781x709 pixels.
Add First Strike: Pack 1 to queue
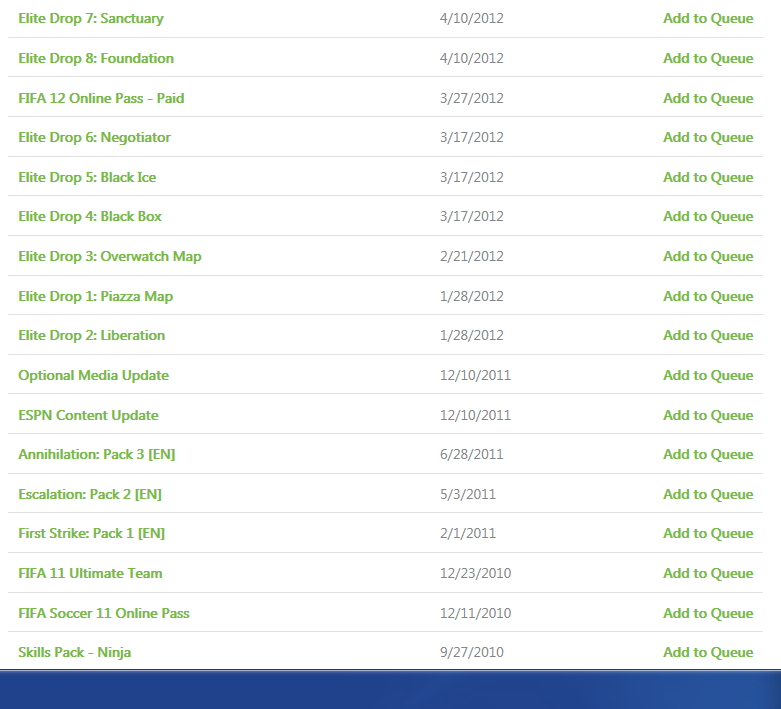708,534
